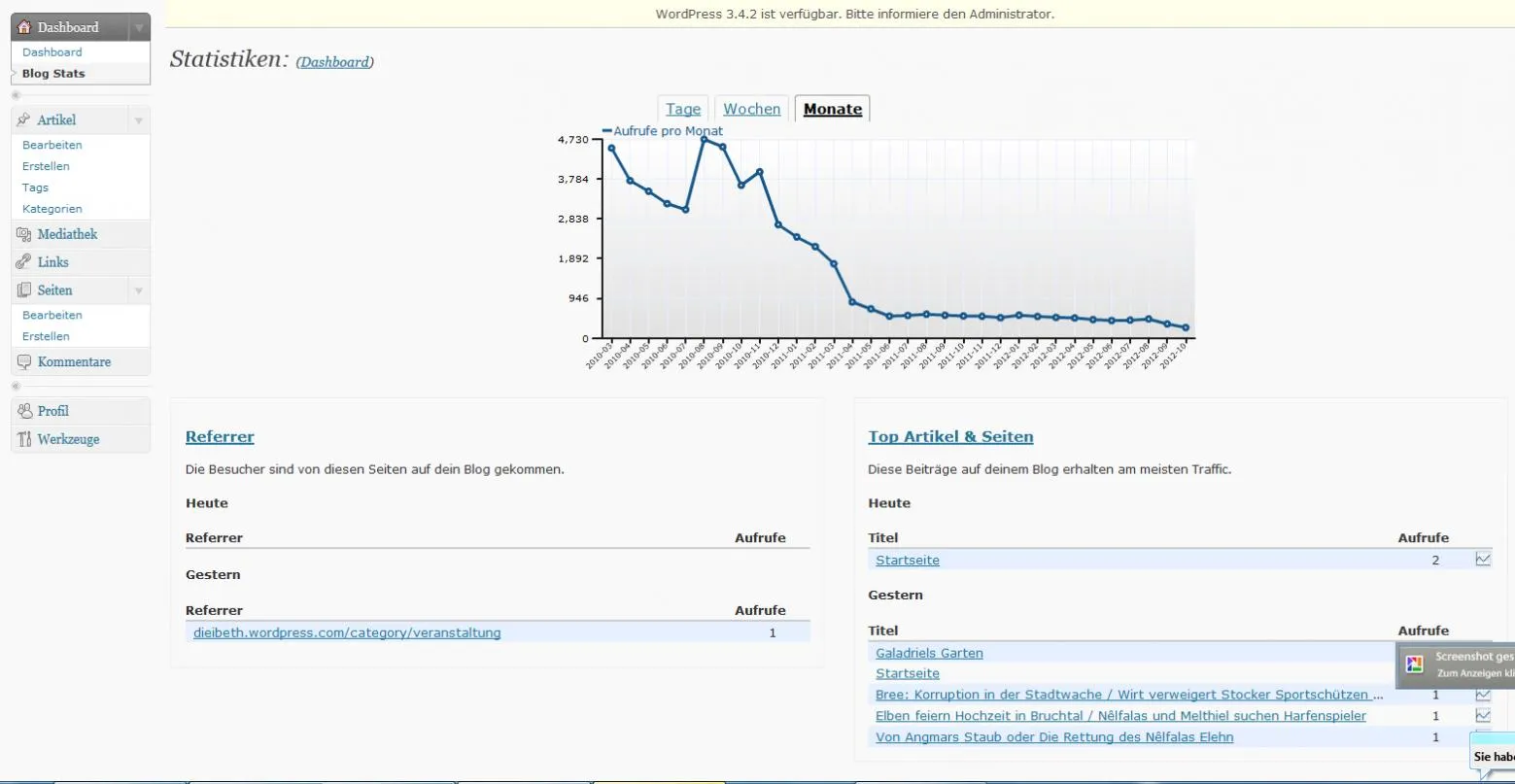Click the Links chain icon
The width and height of the screenshot is (1515, 784).
pyautogui.click(x=24, y=262)
